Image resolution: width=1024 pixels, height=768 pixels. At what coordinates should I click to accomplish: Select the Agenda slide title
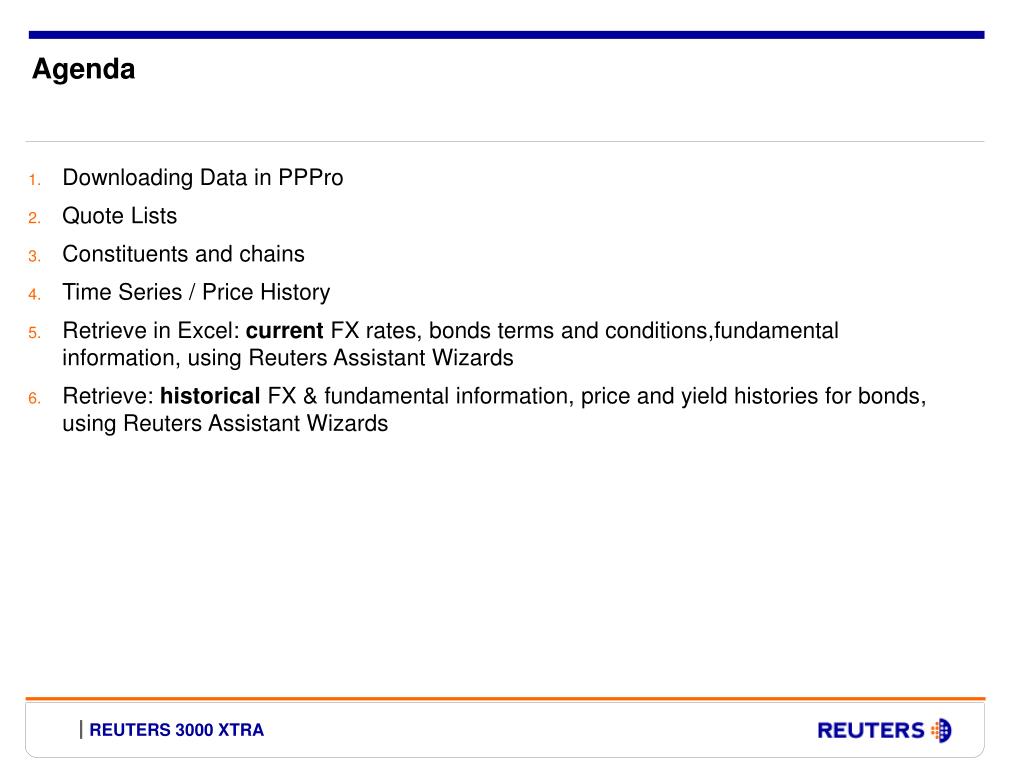click(x=84, y=69)
